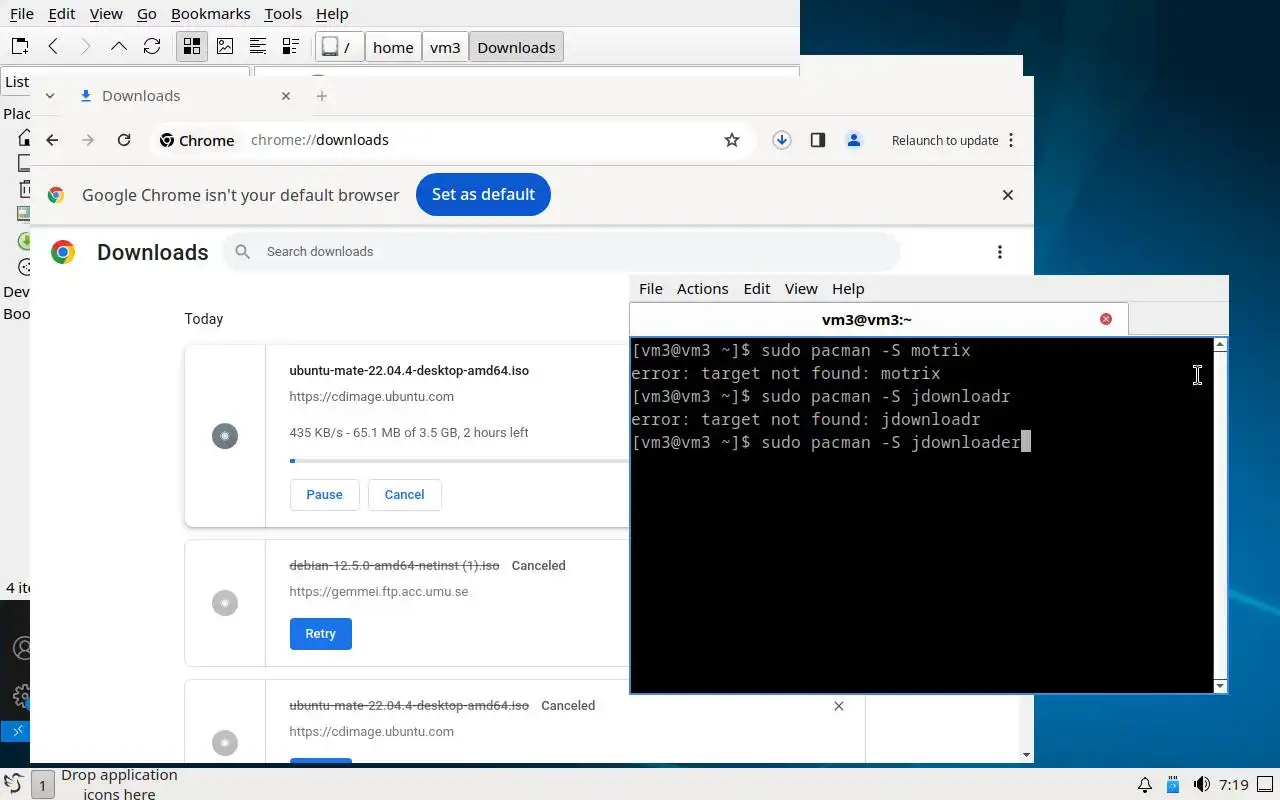Click the disc icon of the debian download
Screen dimensions: 1280x800
tap(225, 603)
